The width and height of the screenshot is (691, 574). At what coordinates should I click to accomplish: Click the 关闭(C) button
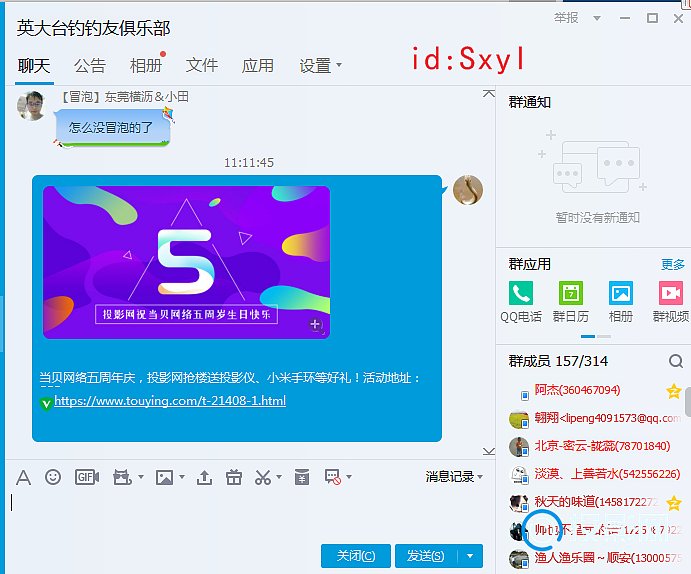[x=356, y=556]
